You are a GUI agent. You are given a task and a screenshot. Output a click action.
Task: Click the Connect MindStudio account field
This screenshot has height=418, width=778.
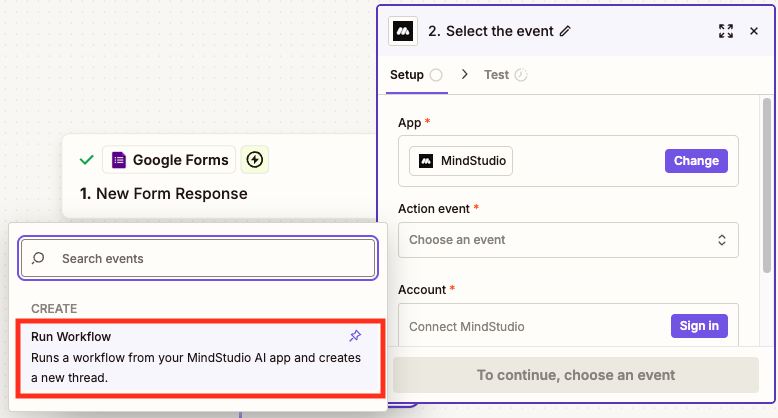coord(568,326)
